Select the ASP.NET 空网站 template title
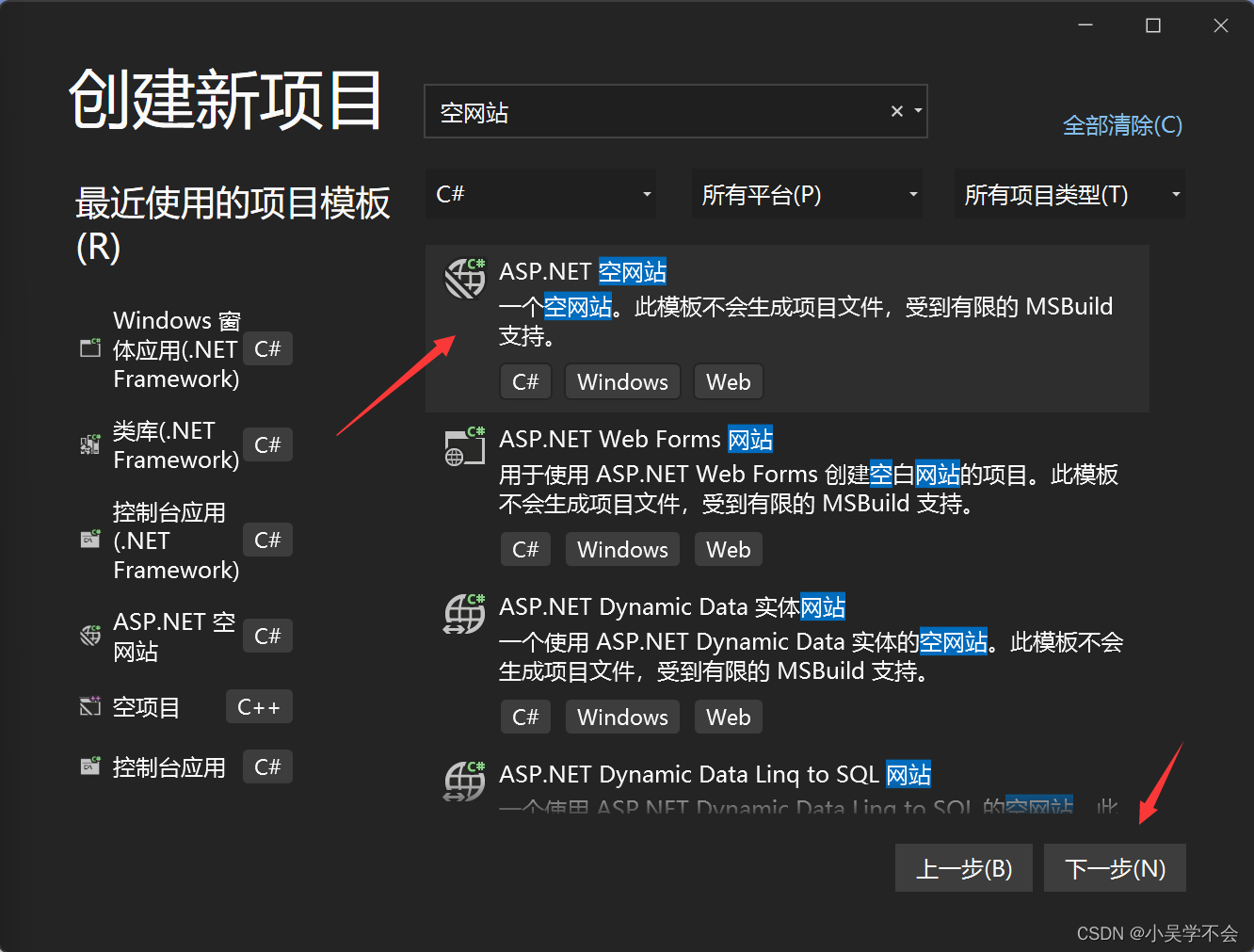Viewport: 1254px width, 952px height. tap(583, 271)
